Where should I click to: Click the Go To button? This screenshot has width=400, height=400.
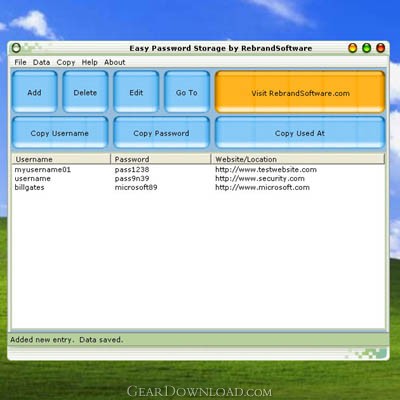187,92
